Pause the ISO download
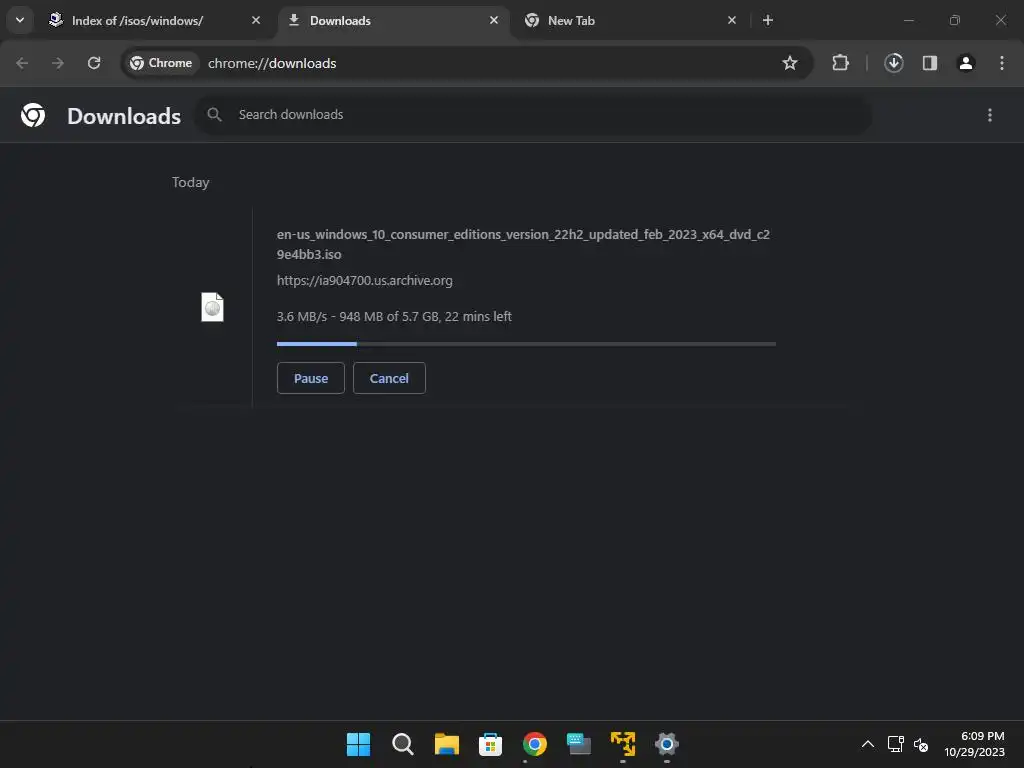This screenshot has height=768, width=1024. [x=311, y=378]
